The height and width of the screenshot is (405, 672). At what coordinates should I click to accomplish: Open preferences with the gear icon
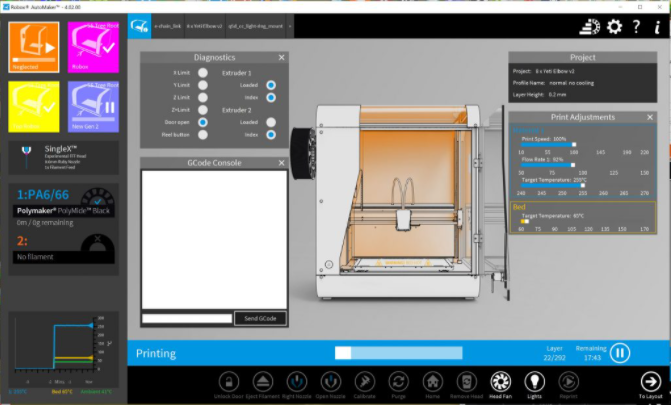coord(614,27)
